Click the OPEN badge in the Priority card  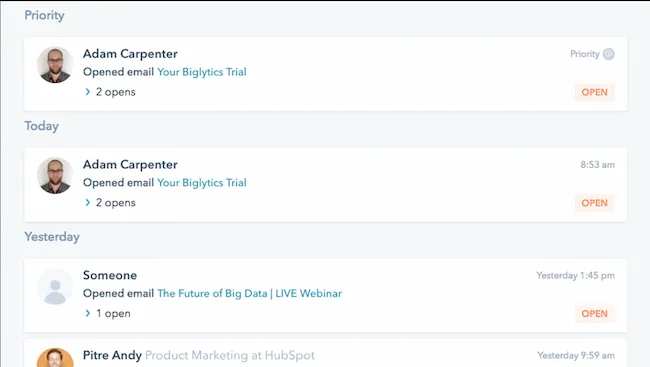[x=594, y=92]
